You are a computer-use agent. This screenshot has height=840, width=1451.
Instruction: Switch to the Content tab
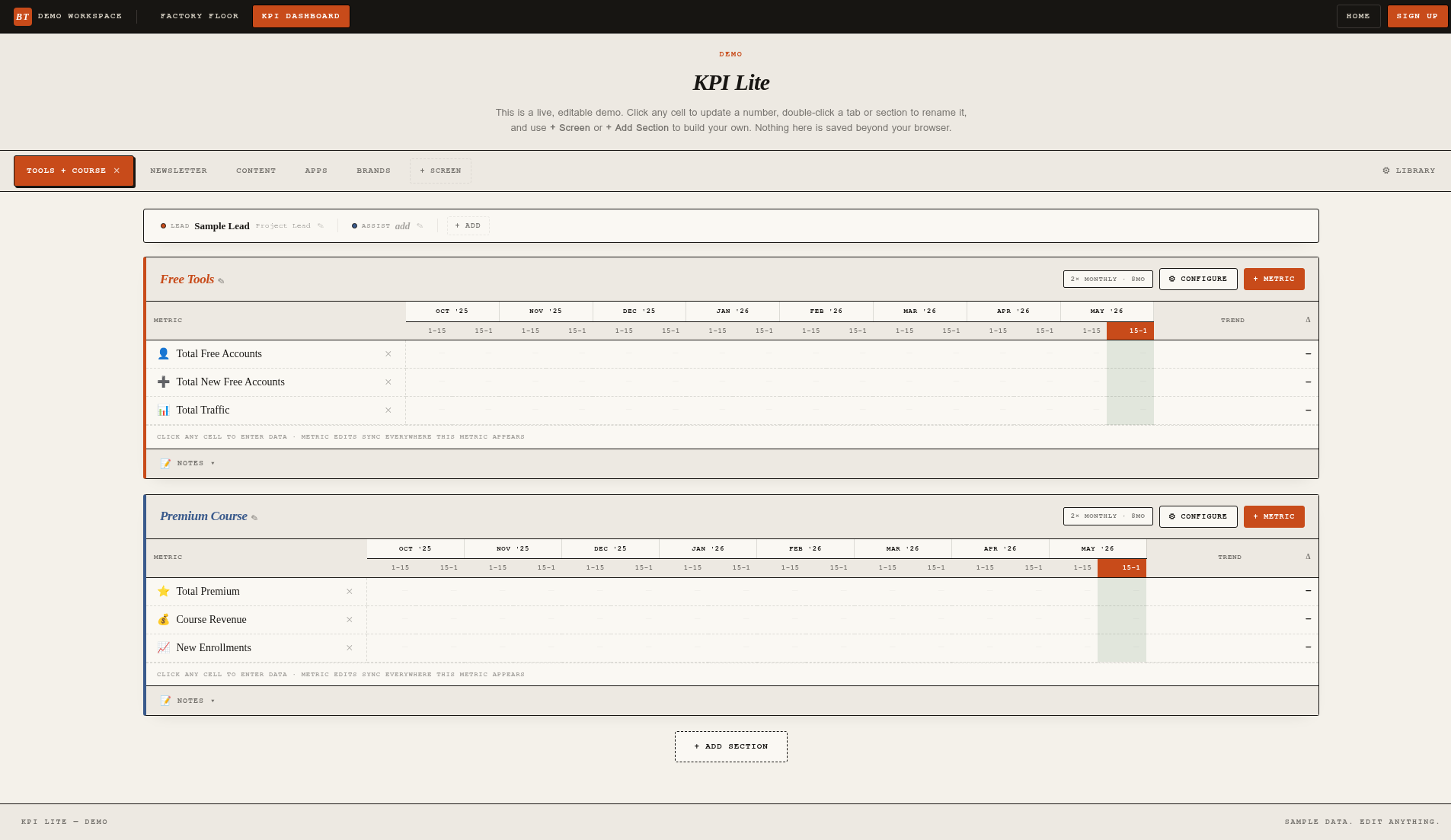point(256,171)
